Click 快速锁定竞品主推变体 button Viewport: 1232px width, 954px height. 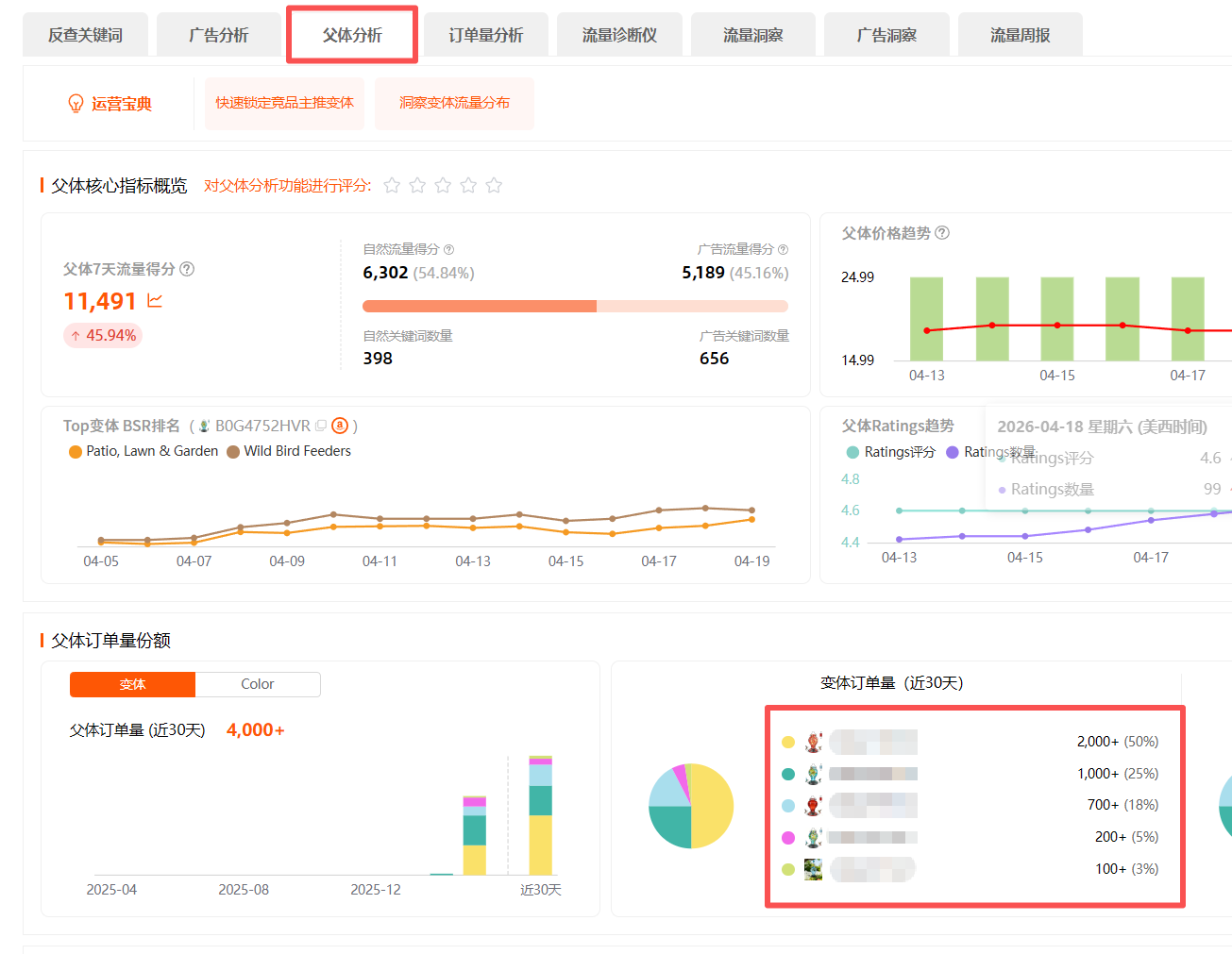[x=284, y=103]
